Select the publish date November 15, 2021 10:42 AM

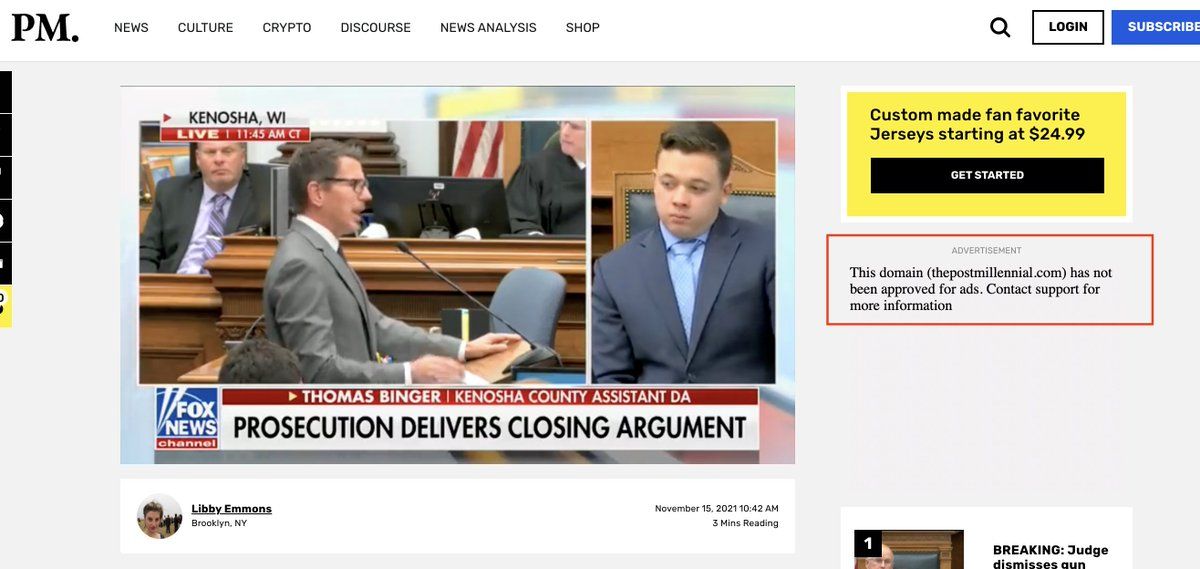pyautogui.click(x=716, y=509)
